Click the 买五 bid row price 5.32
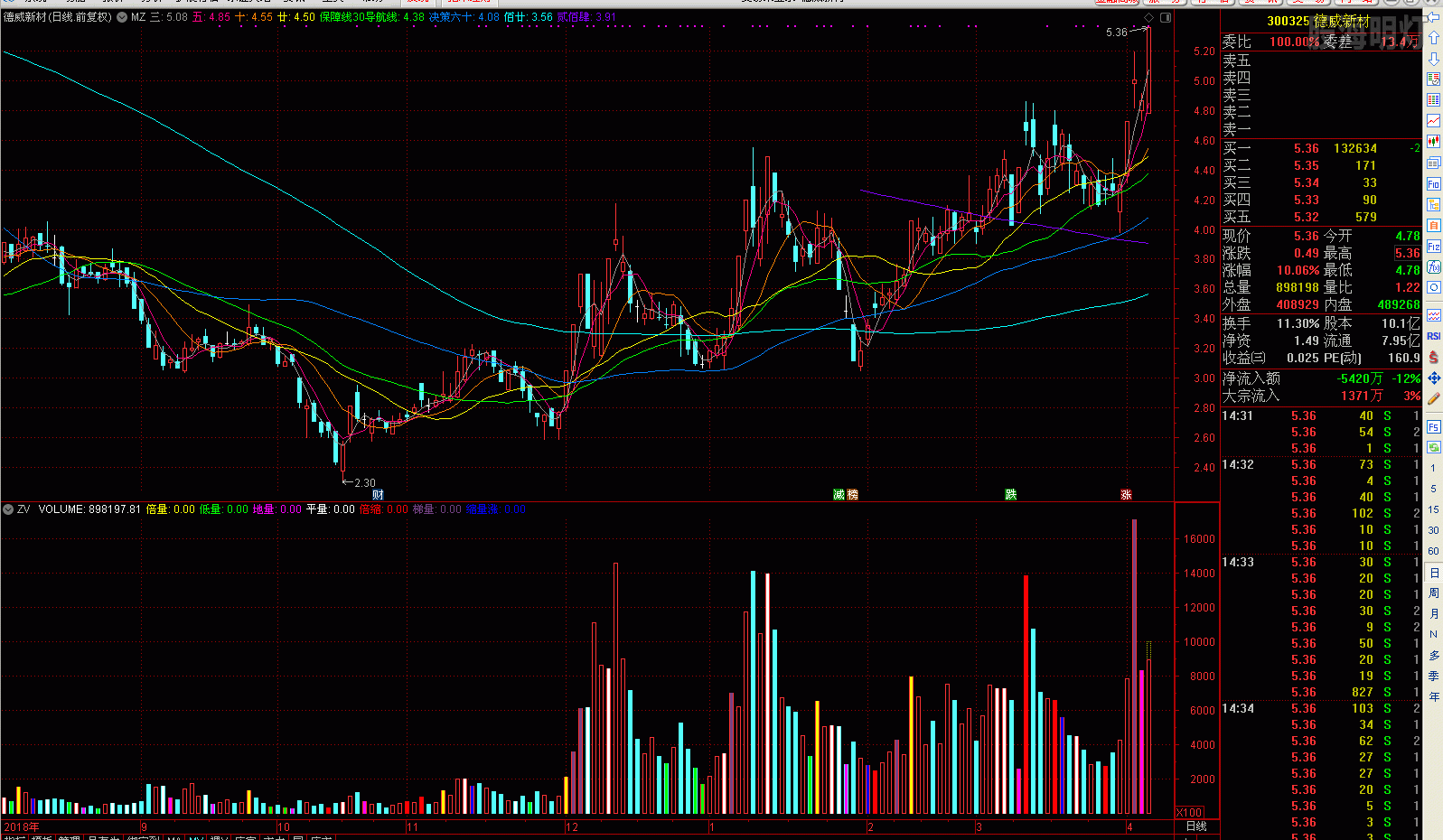The height and width of the screenshot is (840, 1443). [x=1306, y=217]
